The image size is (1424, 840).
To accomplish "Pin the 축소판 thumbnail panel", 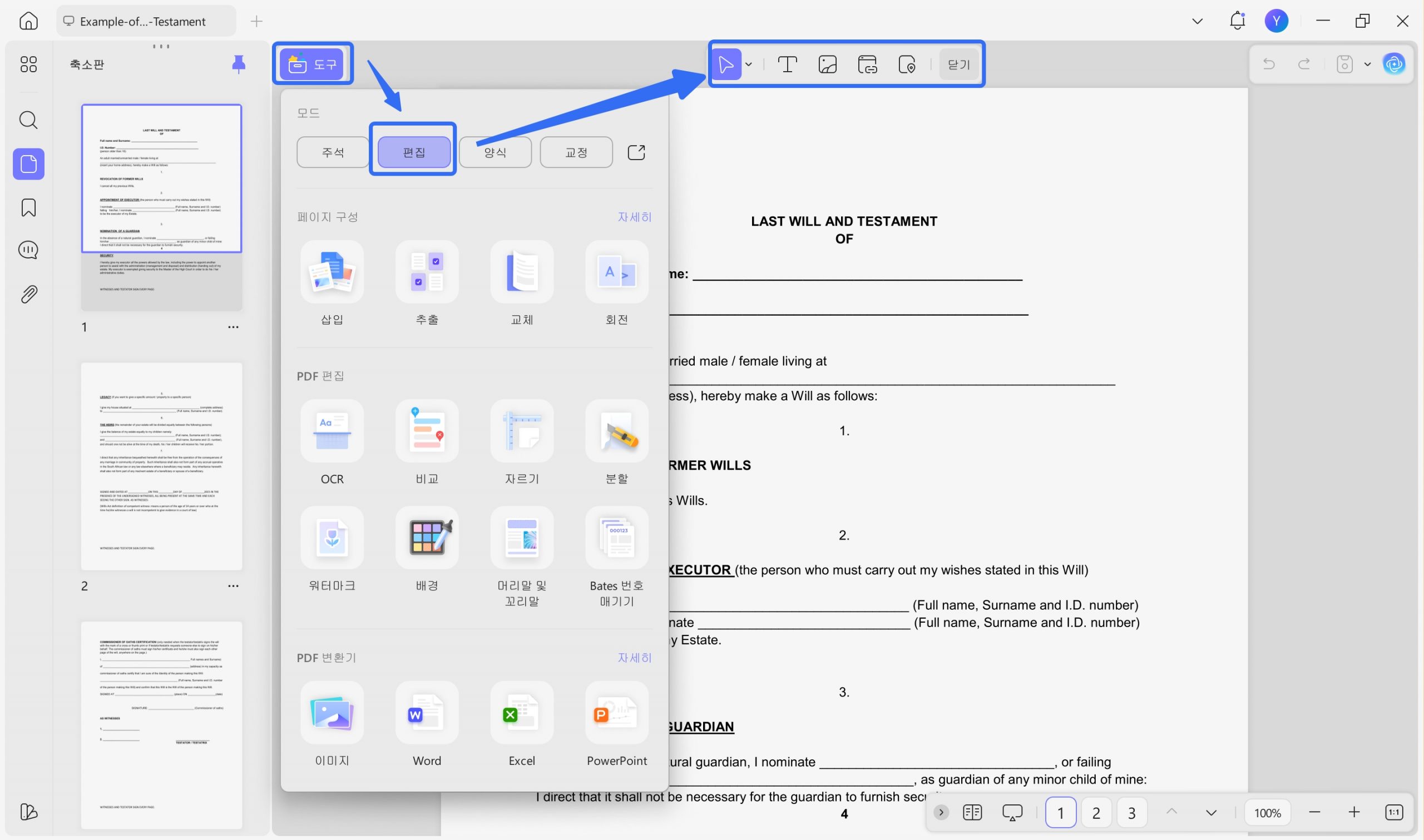I will pyautogui.click(x=239, y=64).
